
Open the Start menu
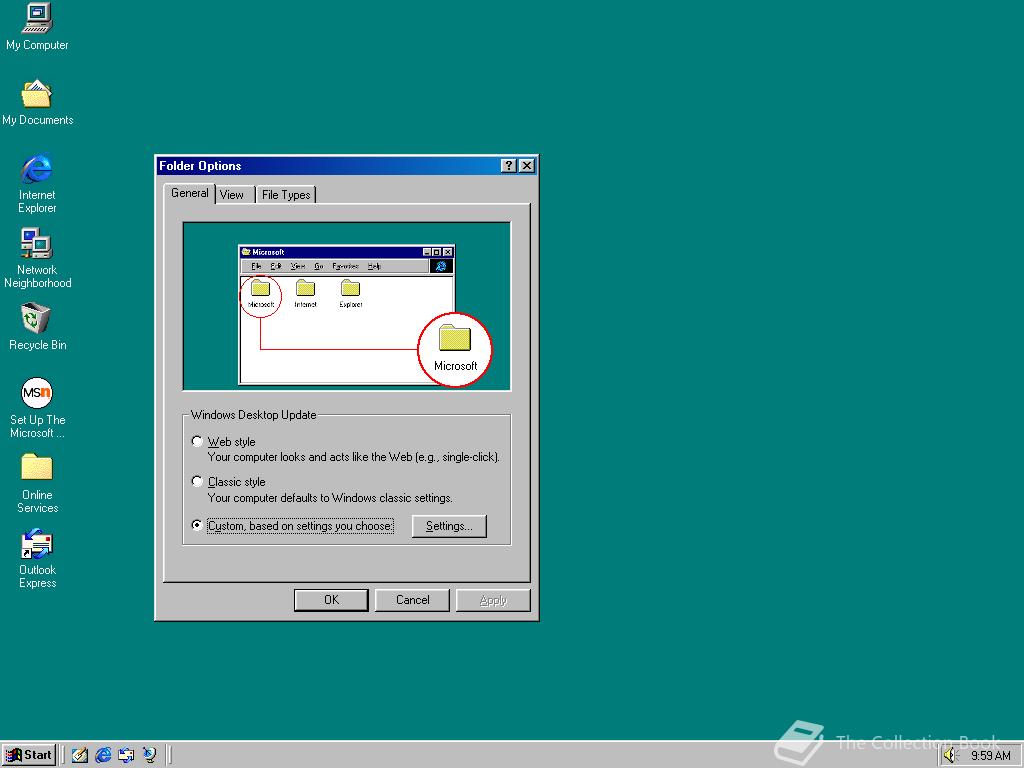[29, 755]
